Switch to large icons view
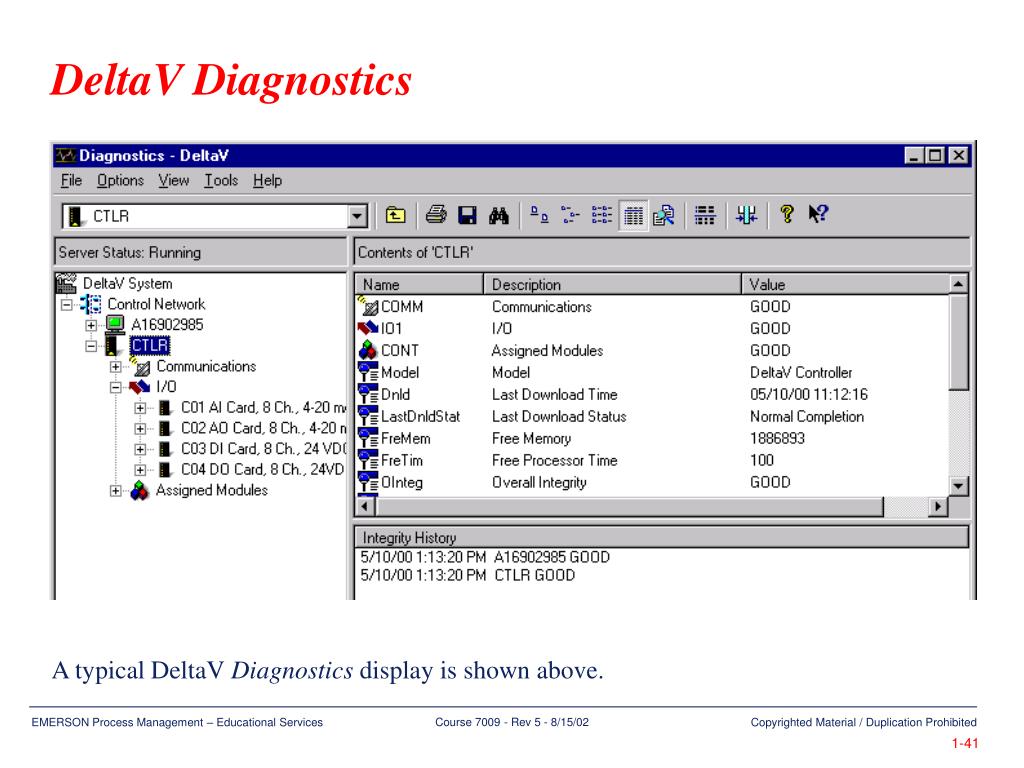The height and width of the screenshot is (768, 1024). point(539,215)
